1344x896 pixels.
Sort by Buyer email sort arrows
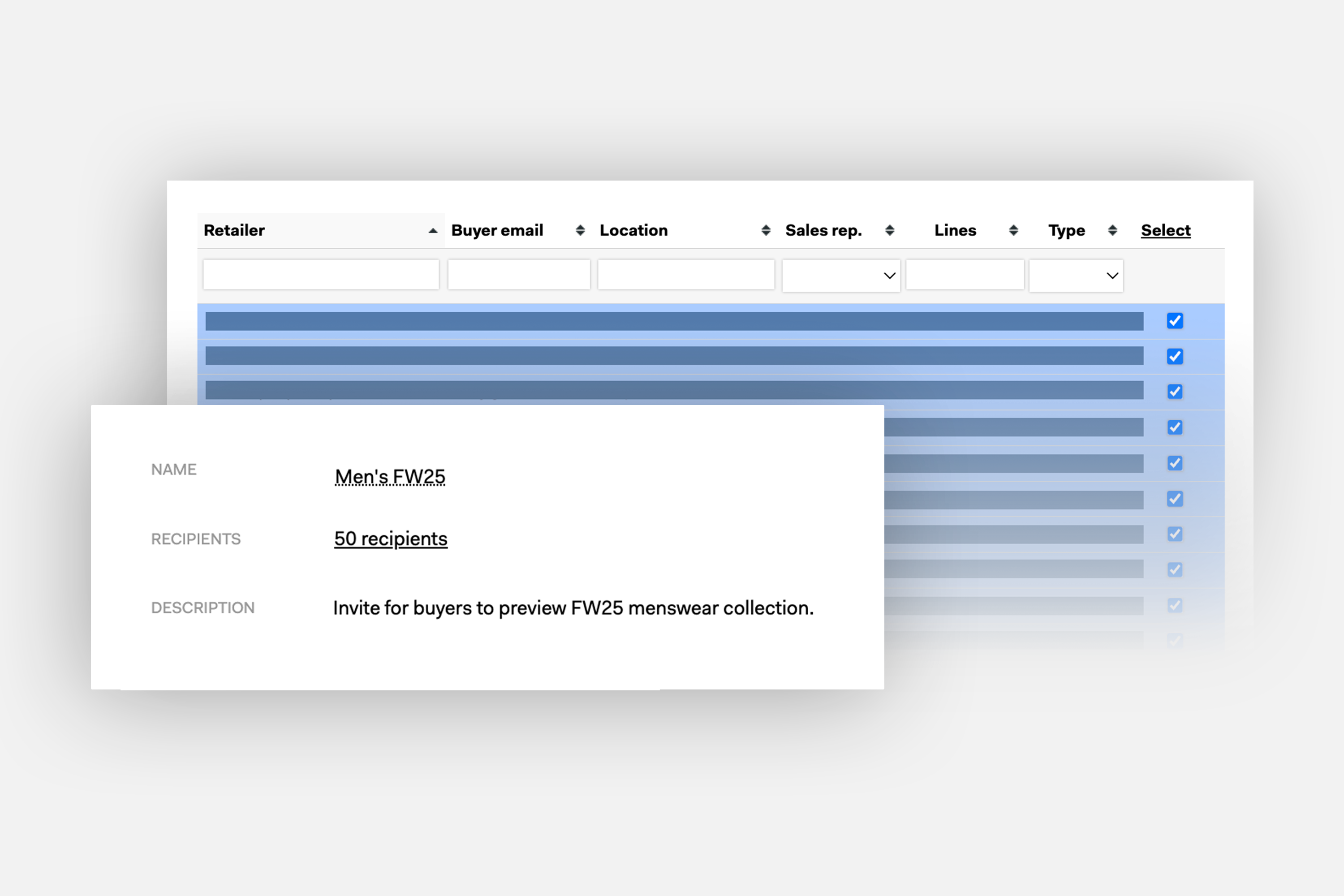(x=580, y=230)
